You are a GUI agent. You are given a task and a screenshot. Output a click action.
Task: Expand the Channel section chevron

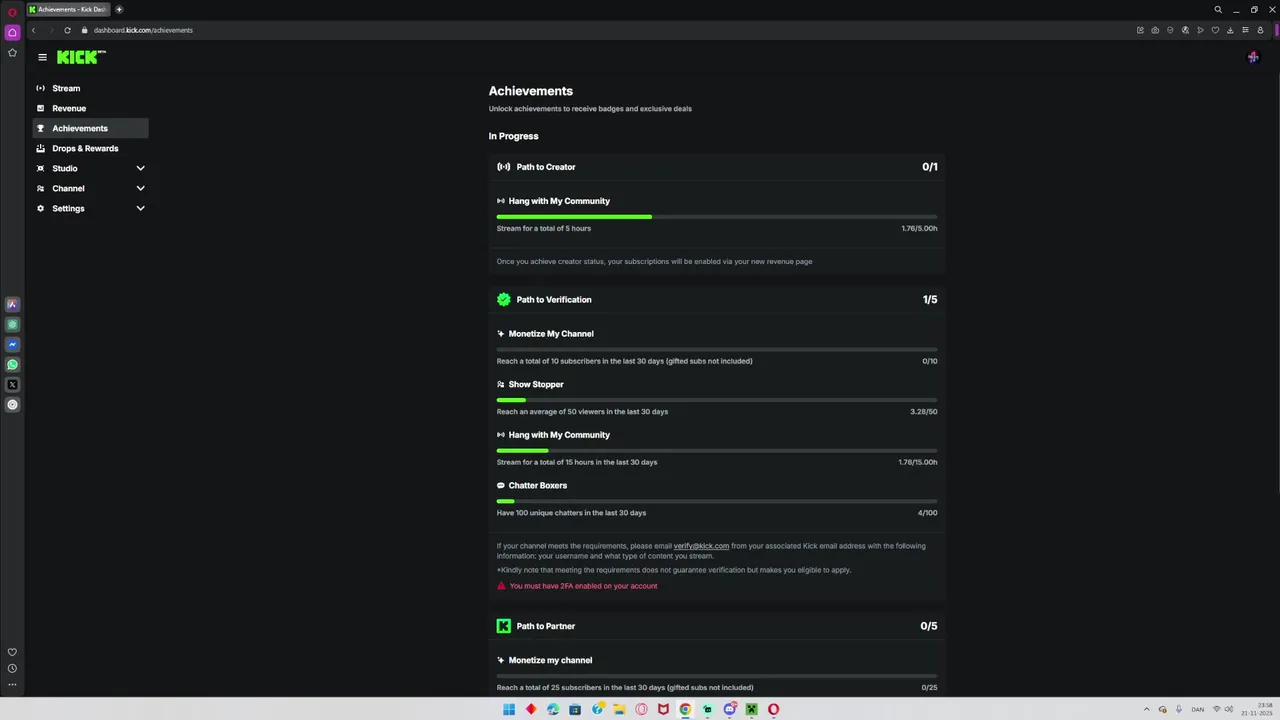pyautogui.click(x=140, y=188)
